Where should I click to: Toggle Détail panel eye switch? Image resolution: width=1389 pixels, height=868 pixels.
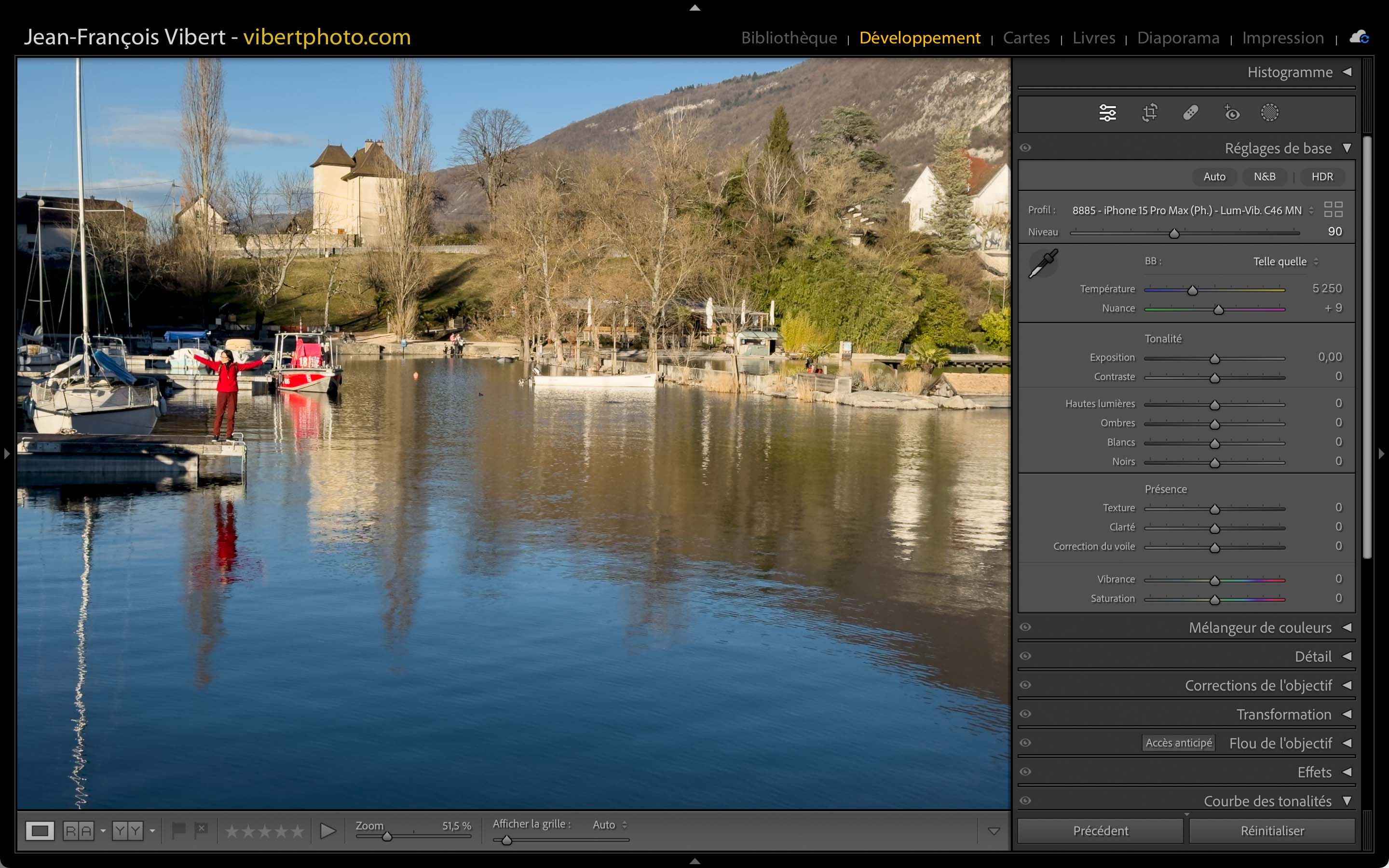pyautogui.click(x=1026, y=656)
